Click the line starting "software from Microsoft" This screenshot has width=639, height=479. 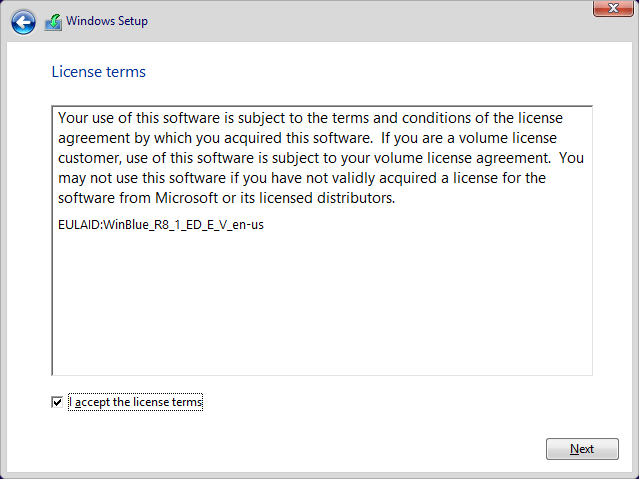pyautogui.click(x=227, y=198)
